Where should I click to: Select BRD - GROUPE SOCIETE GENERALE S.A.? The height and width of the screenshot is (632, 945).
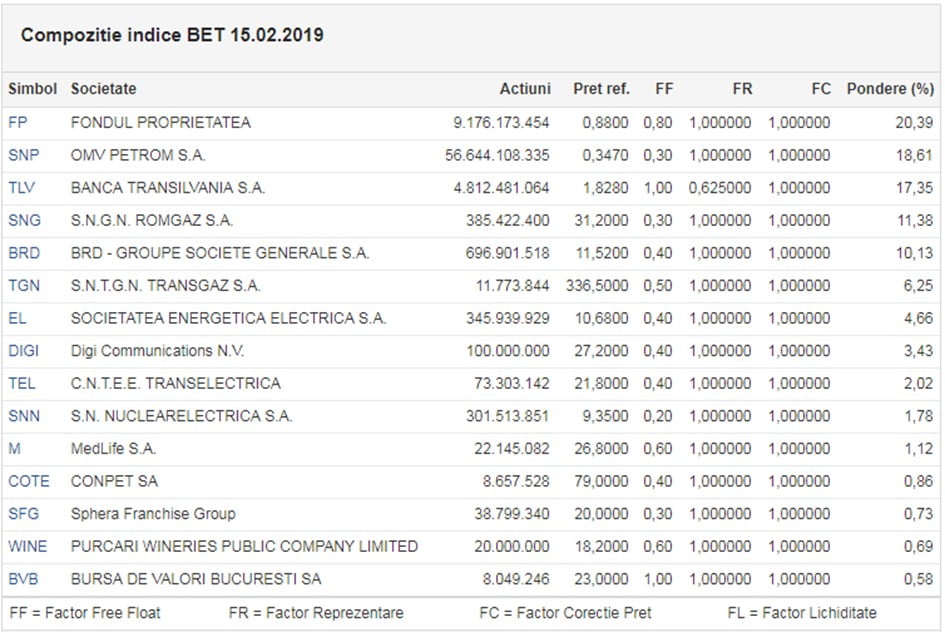coord(220,253)
